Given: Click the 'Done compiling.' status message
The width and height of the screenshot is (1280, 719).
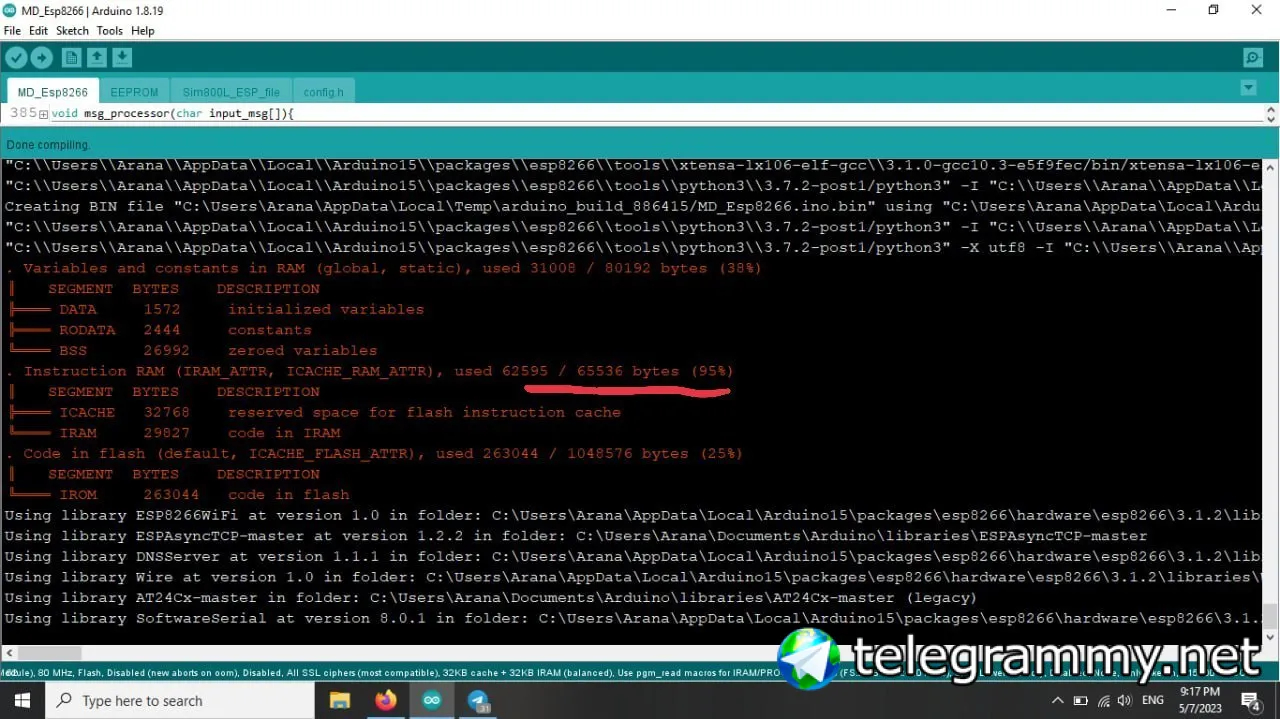Looking at the screenshot, I should [48, 145].
